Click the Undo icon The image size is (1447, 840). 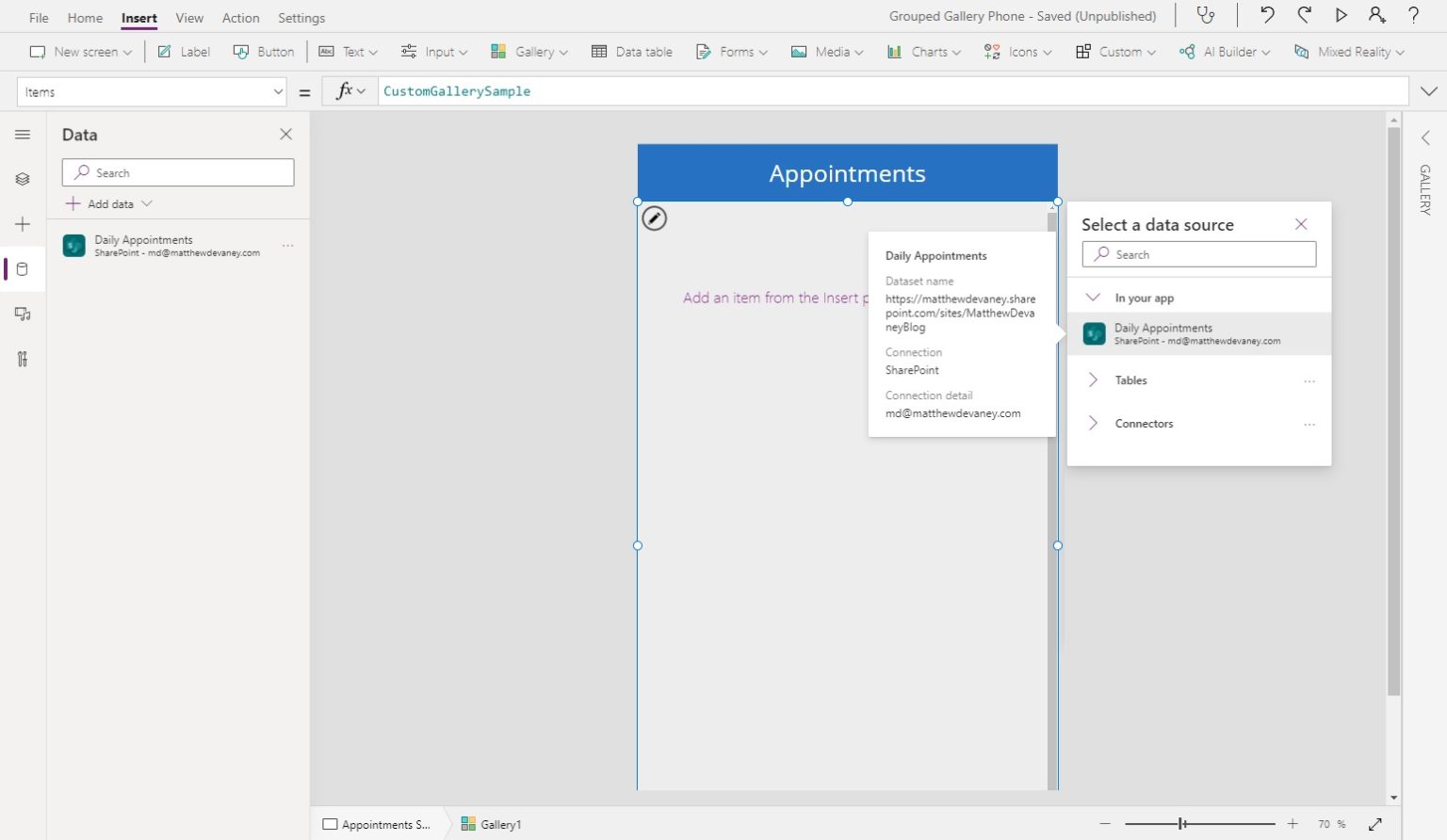[x=1266, y=15]
